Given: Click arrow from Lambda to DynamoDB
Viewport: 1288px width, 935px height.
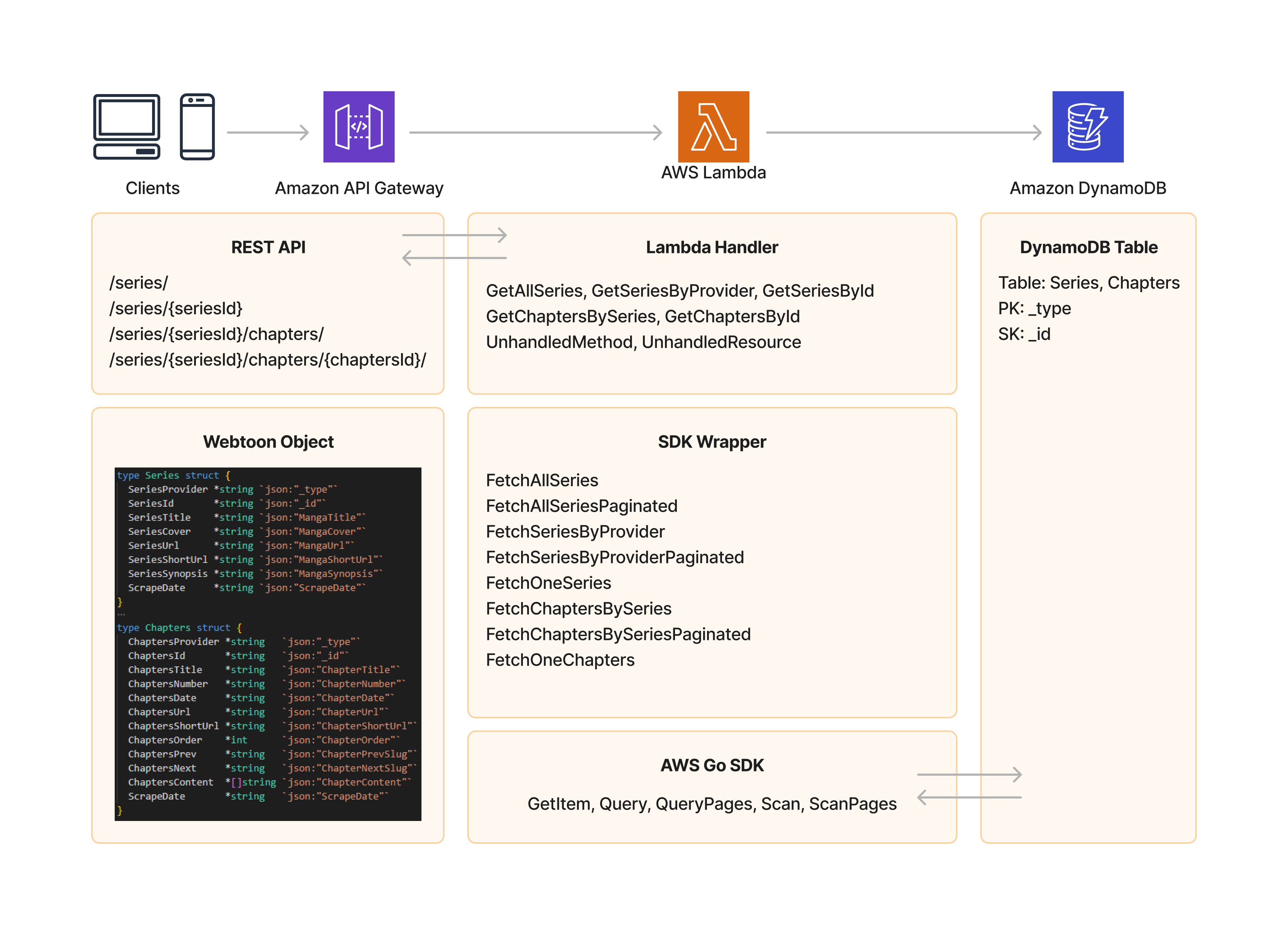Looking at the screenshot, I should (903, 132).
